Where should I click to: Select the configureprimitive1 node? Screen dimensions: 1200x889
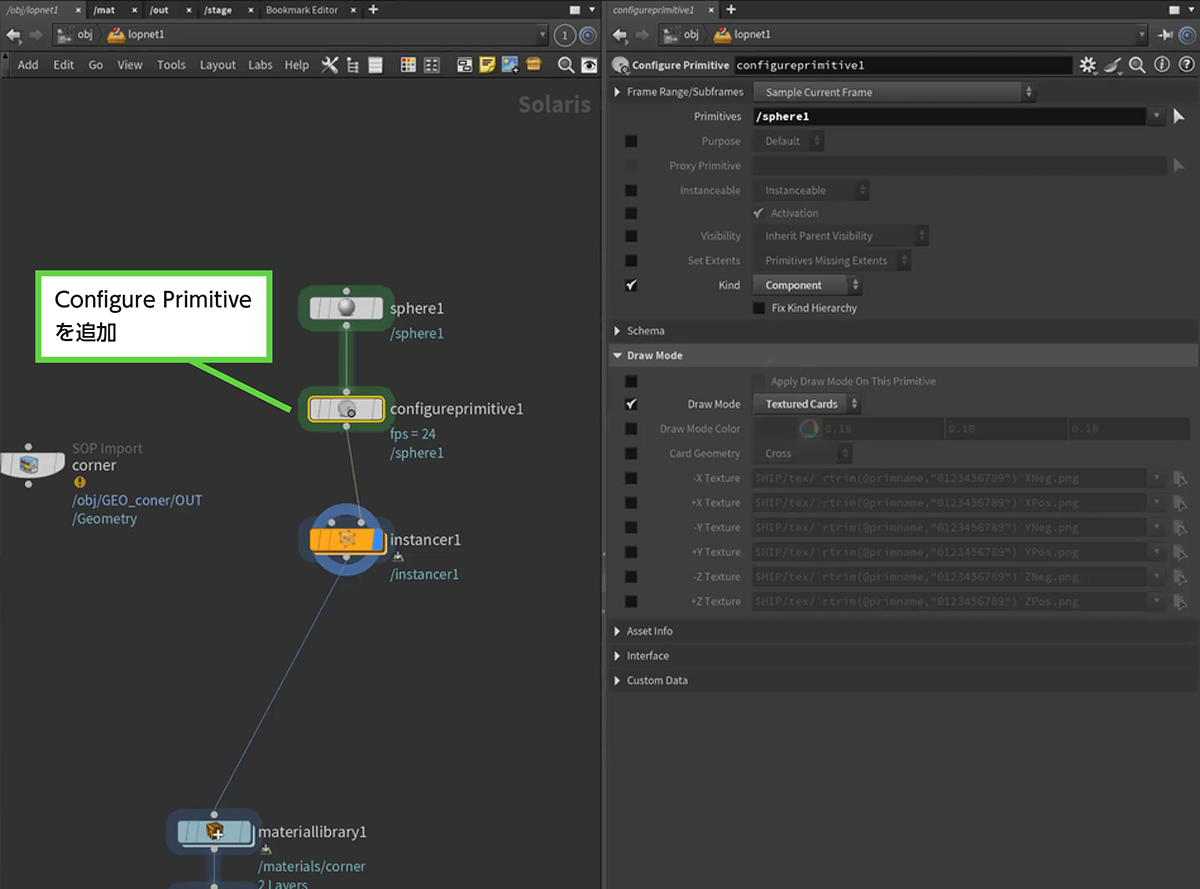pyautogui.click(x=346, y=409)
